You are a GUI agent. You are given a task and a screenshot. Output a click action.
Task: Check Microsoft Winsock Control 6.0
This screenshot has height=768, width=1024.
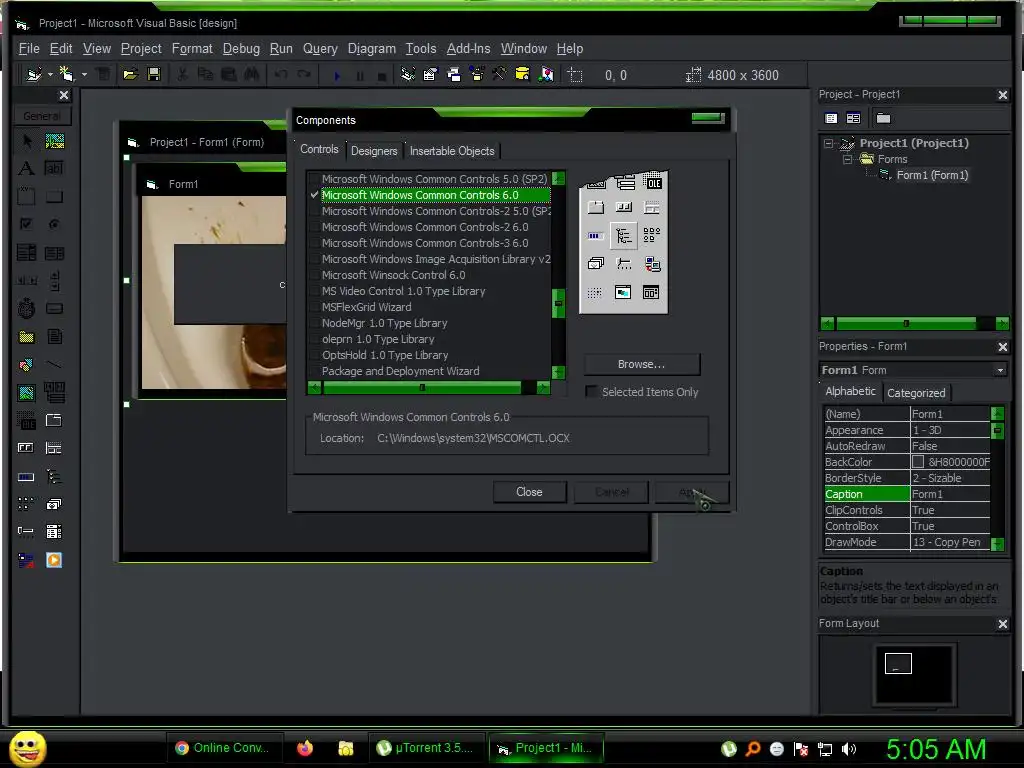click(315, 275)
